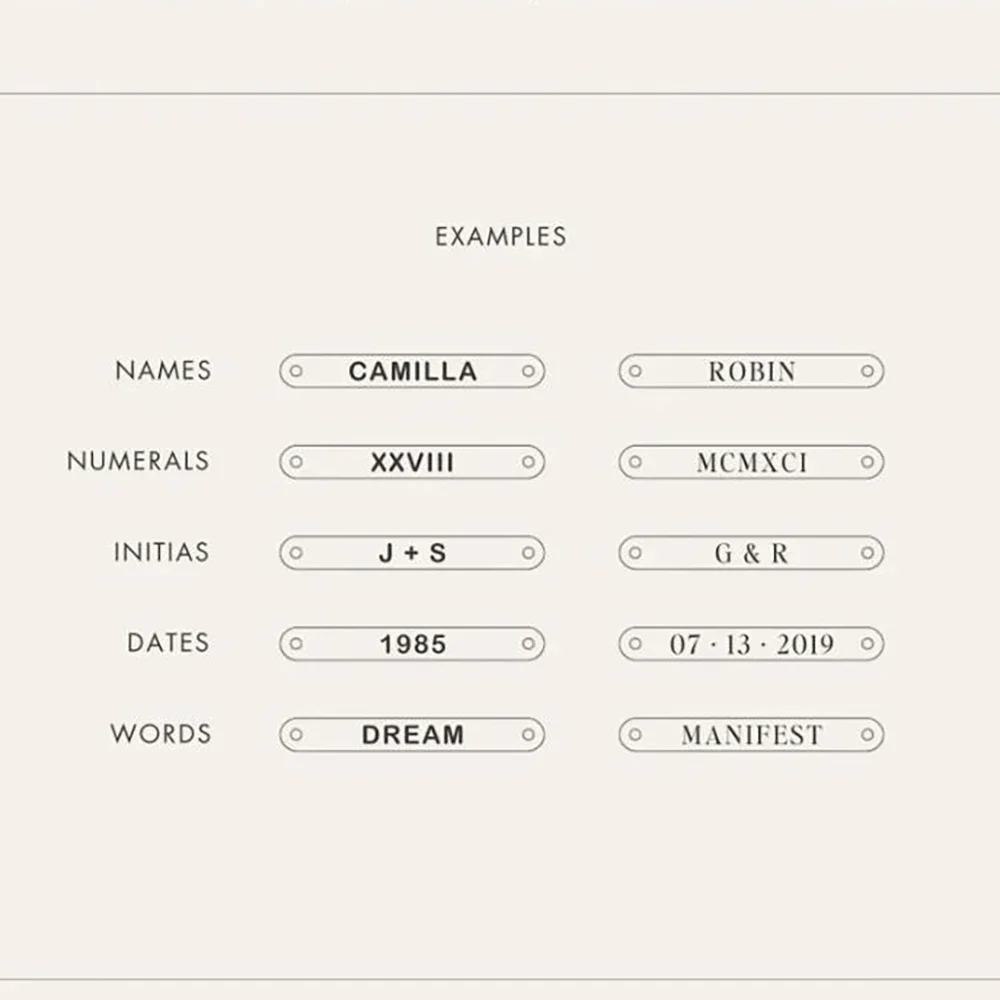The height and width of the screenshot is (1000, 1000).
Task: Pick the ROBIN serif nameplate example
Action: coord(752,372)
